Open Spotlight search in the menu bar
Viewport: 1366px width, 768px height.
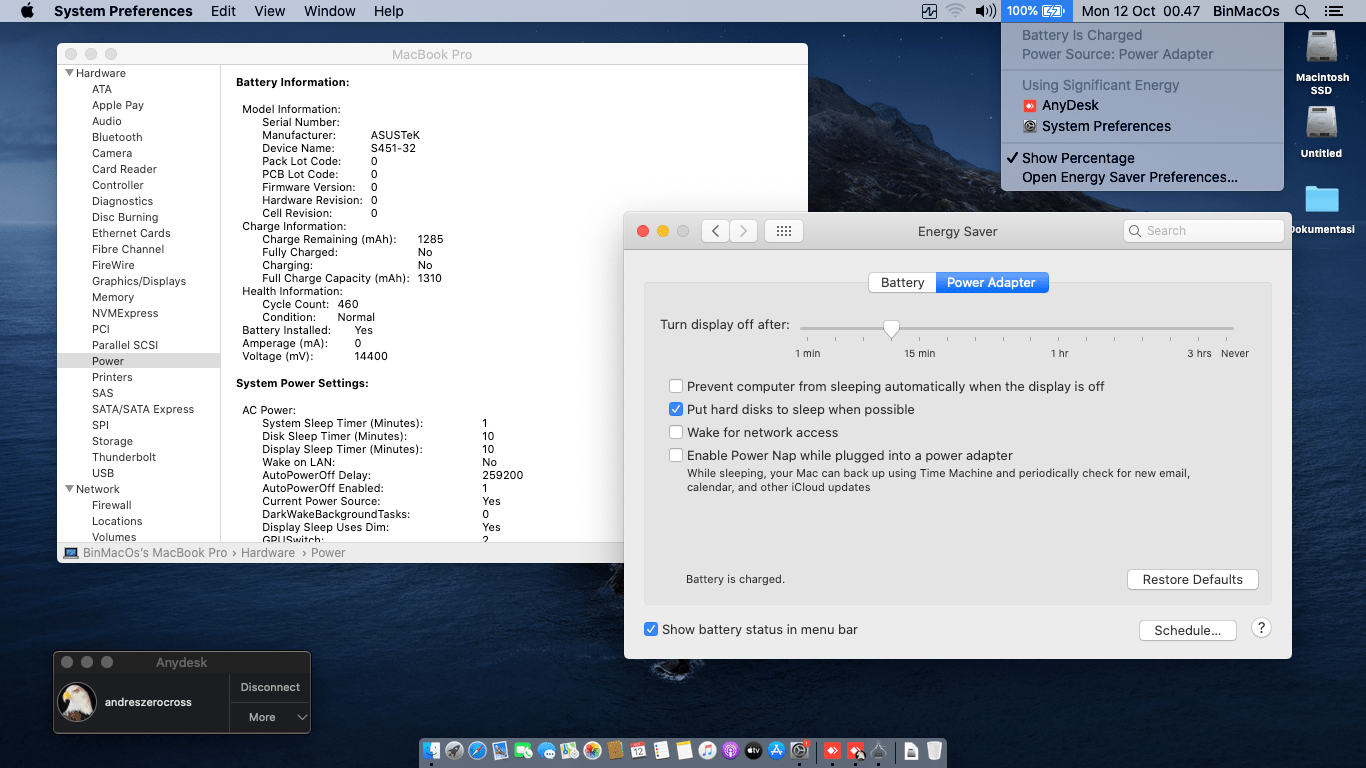coord(1301,11)
